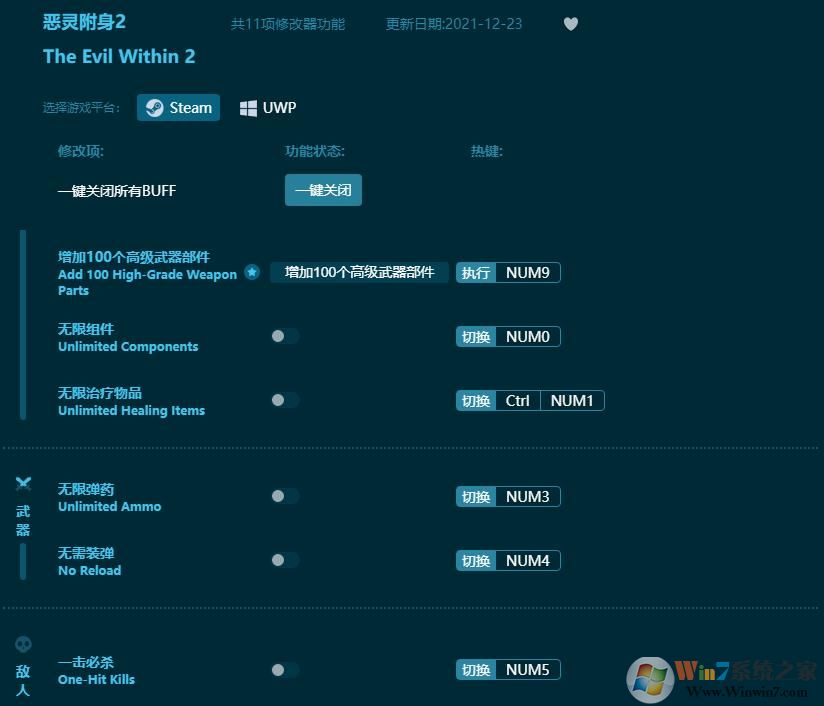Click the heart favorite icon at top
824x706 pixels.
click(570, 24)
